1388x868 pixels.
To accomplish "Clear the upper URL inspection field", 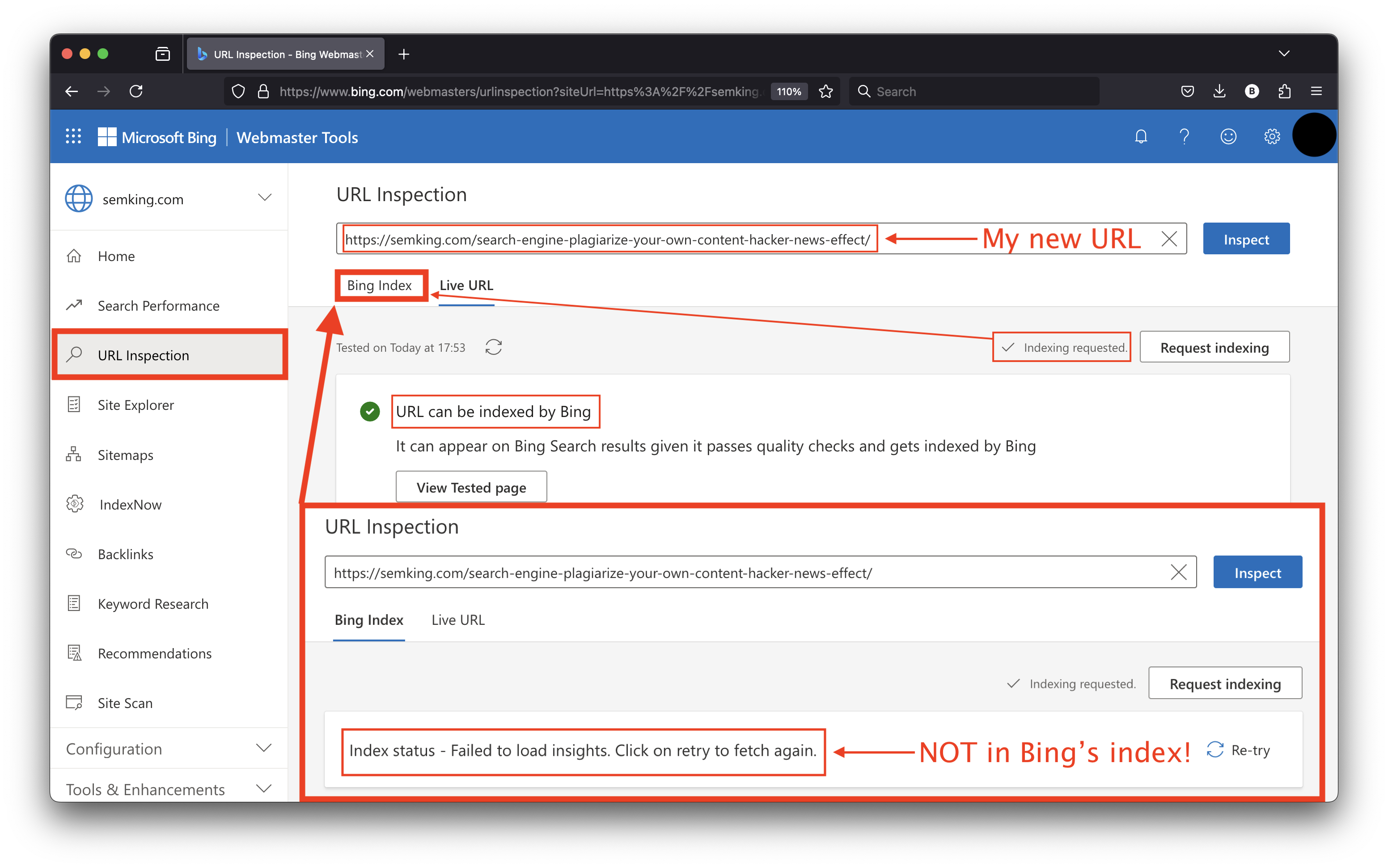I will (1168, 239).
